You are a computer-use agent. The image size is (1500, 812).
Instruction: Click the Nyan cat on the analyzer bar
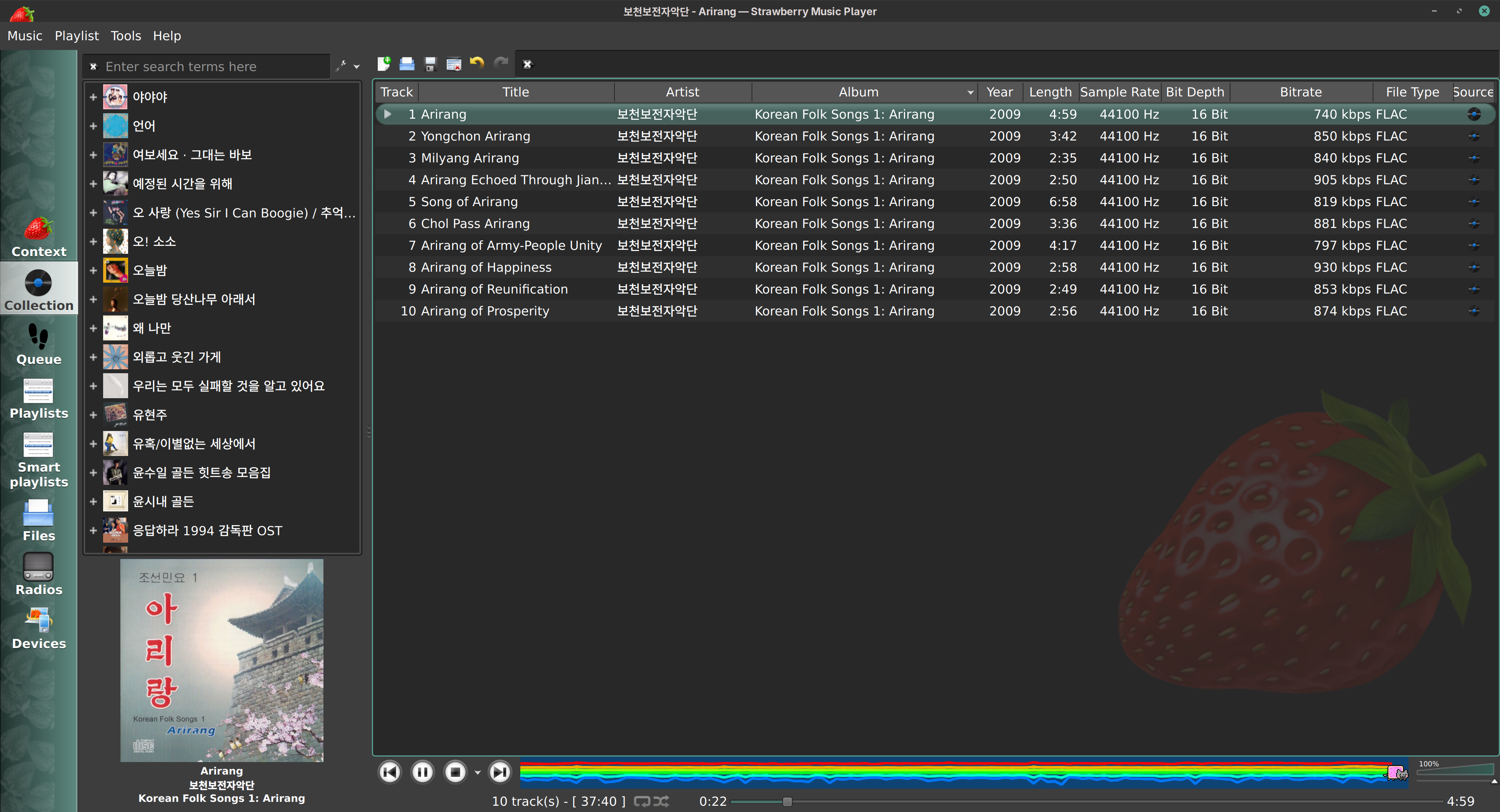1397,773
